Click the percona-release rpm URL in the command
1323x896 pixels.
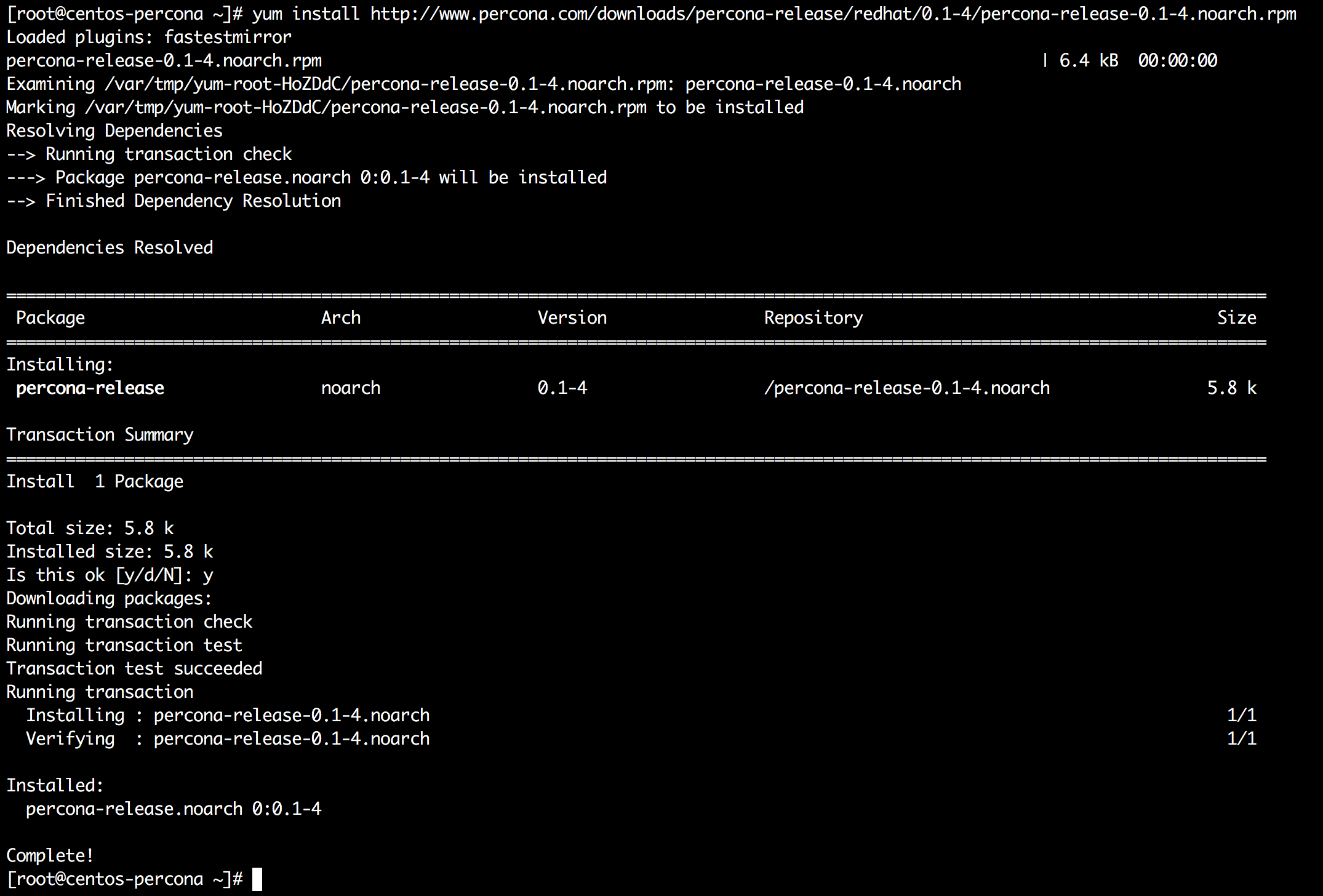[833, 14]
